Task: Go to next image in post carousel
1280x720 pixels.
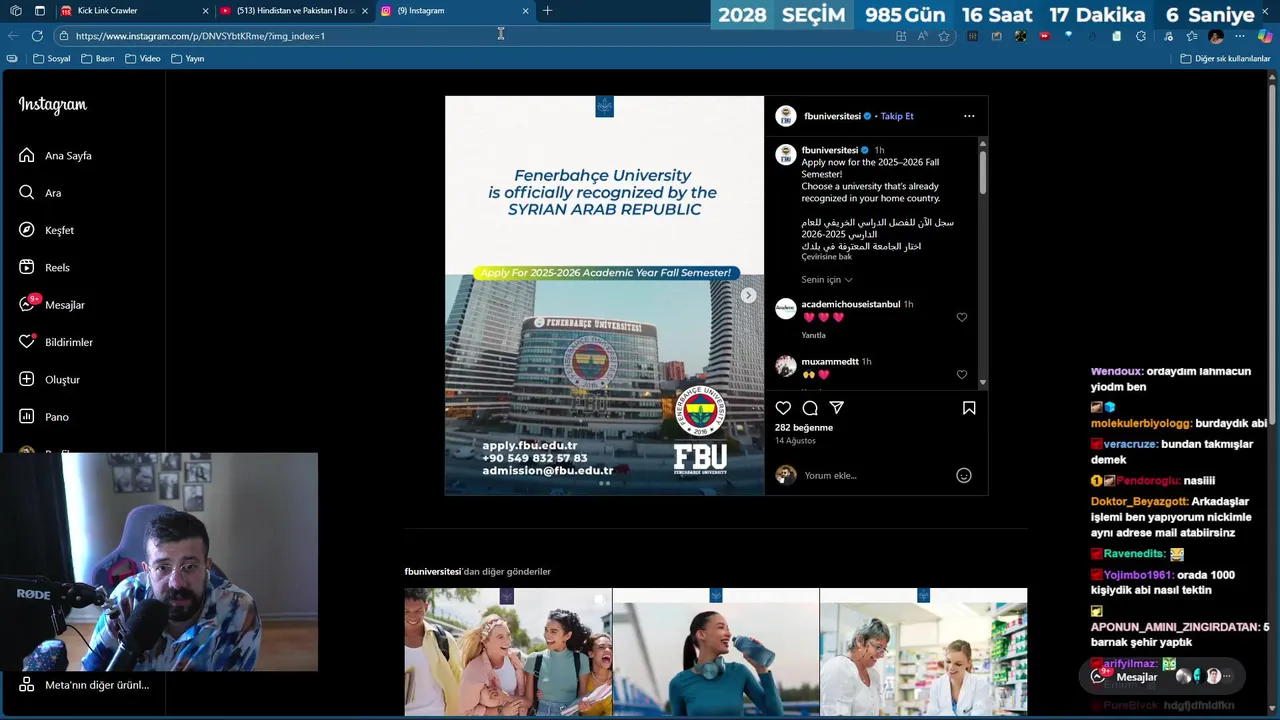Action: click(748, 295)
